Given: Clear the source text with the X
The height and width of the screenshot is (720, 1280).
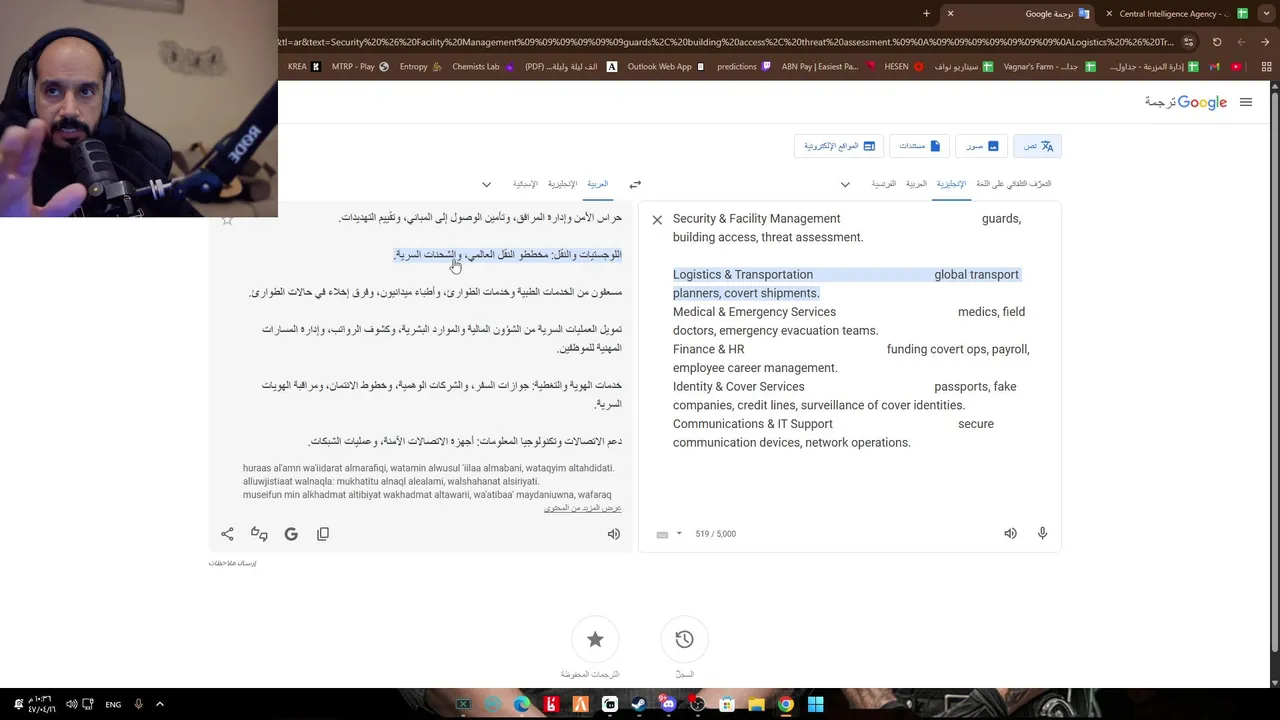Looking at the screenshot, I should 657,220.
